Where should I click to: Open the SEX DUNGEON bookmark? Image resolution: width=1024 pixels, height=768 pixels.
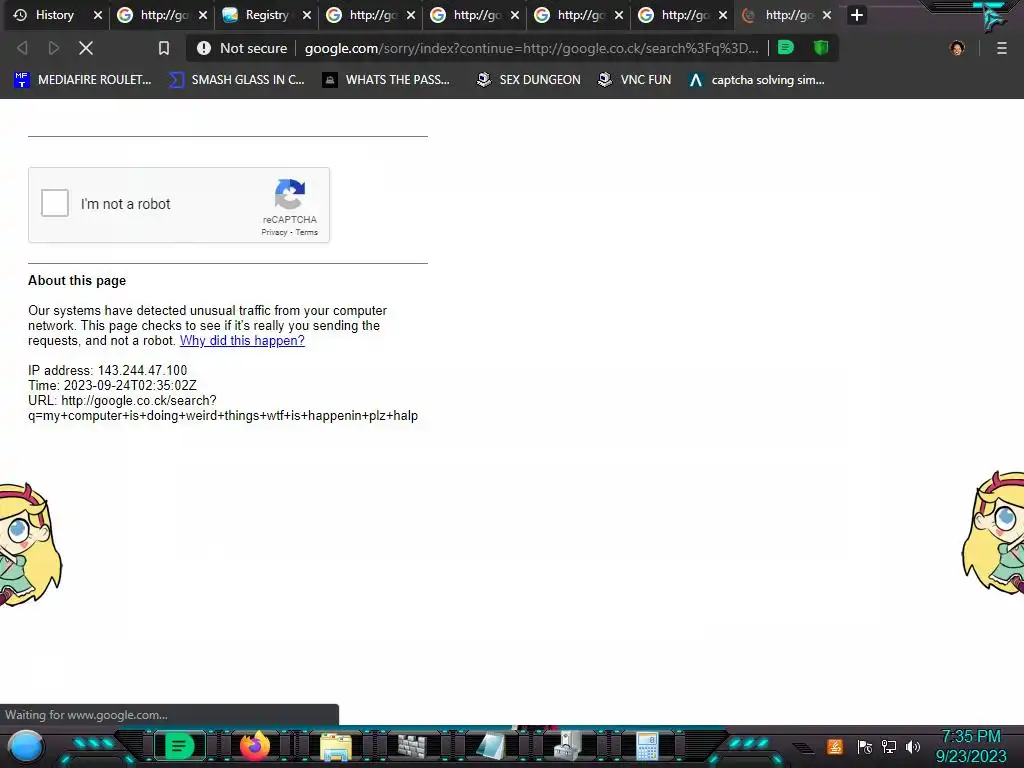pos(528,80)
